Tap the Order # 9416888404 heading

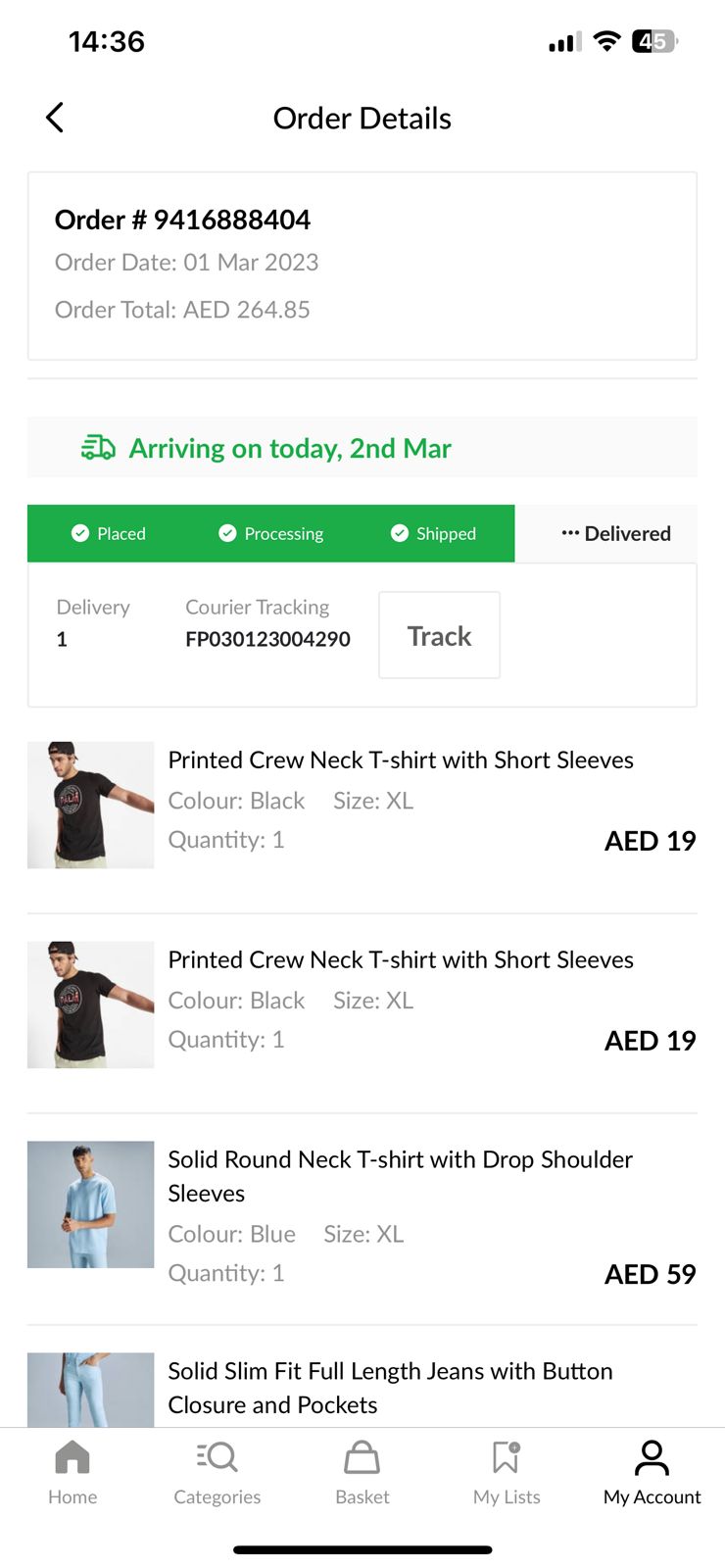tap(182, 220)
